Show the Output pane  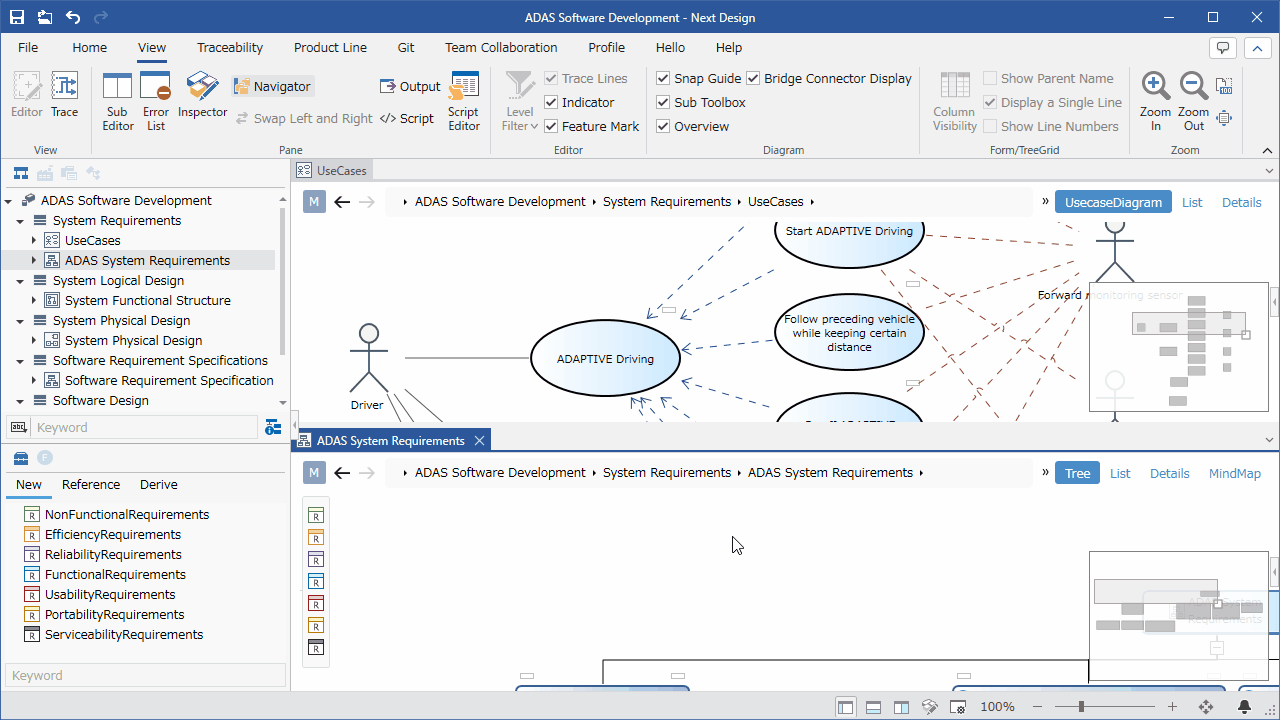tap(411, 87)
